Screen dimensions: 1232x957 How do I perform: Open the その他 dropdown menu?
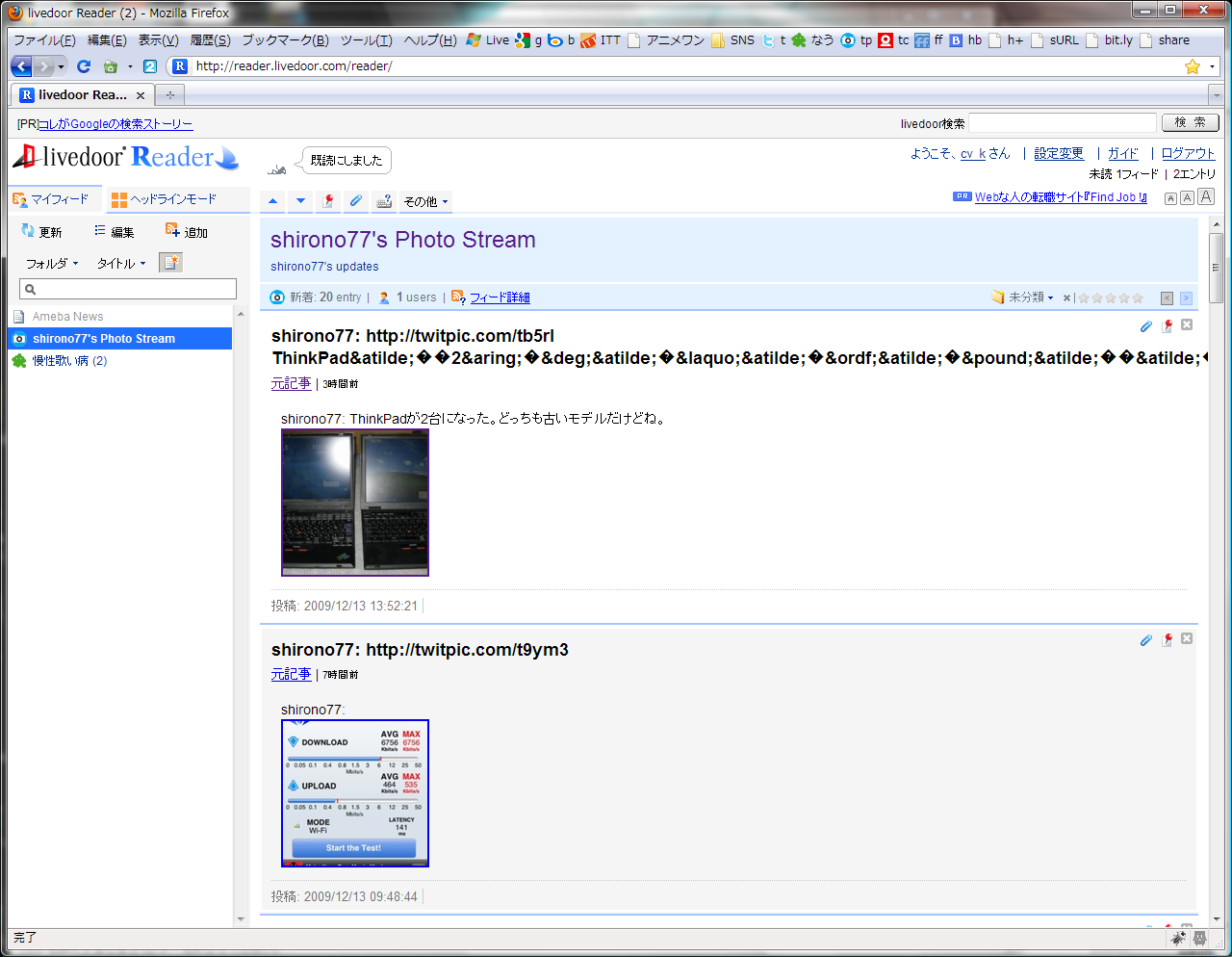[x=425, y=201]
